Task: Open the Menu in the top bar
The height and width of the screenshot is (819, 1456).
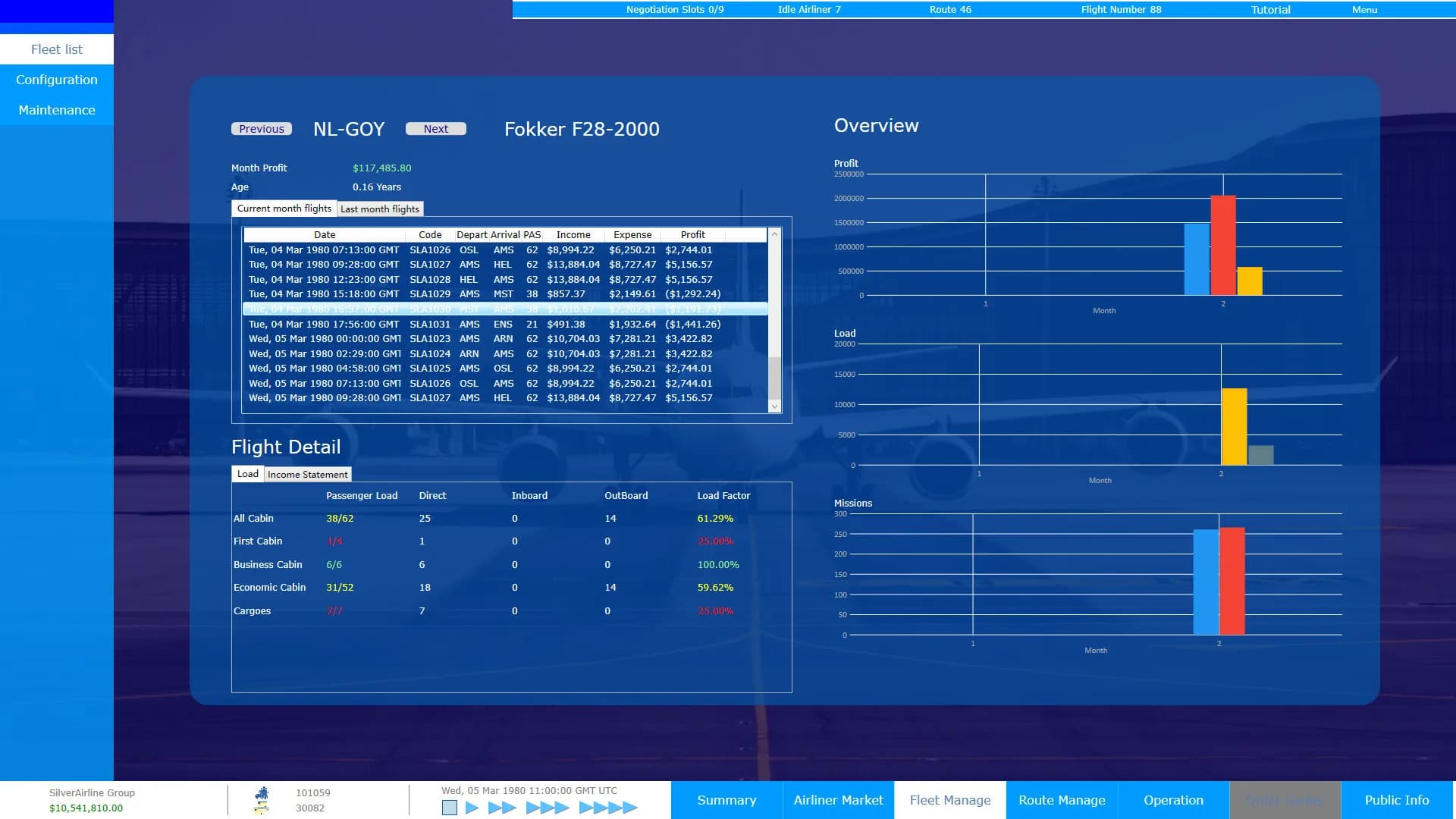Action: pyautogui.click(x=1364, y=10)
